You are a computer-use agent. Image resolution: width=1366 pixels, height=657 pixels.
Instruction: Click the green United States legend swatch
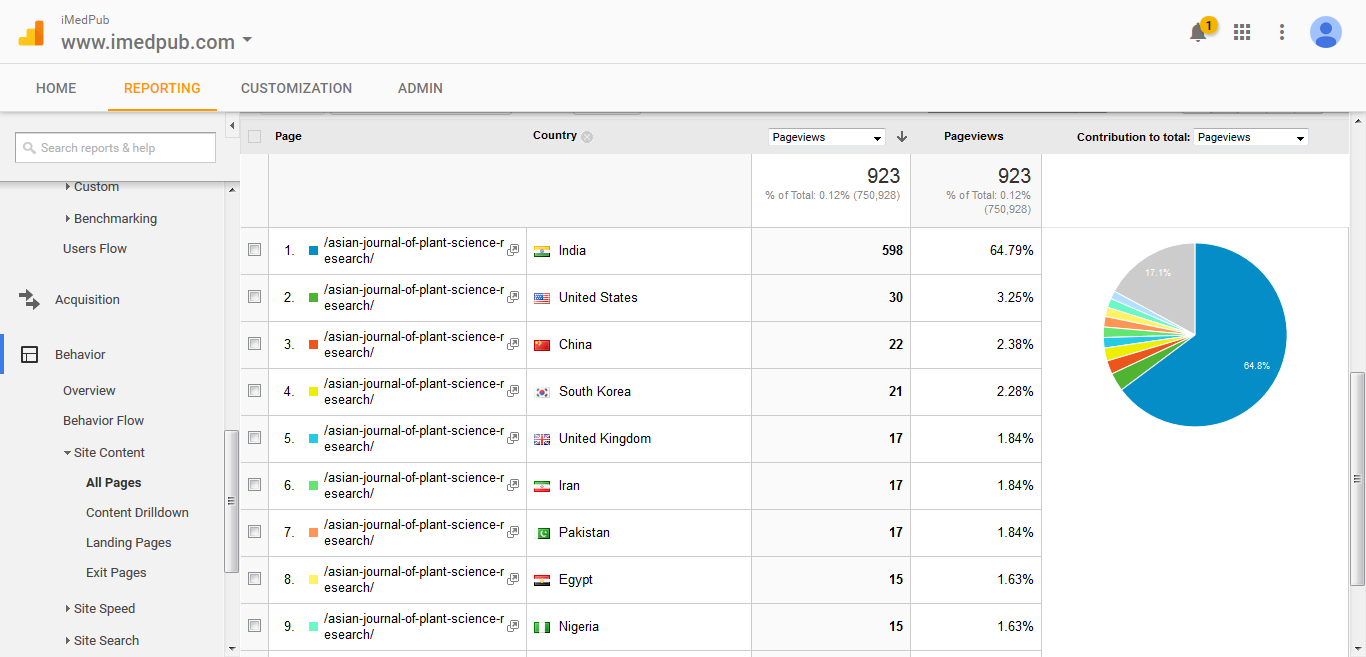(313, 298)
